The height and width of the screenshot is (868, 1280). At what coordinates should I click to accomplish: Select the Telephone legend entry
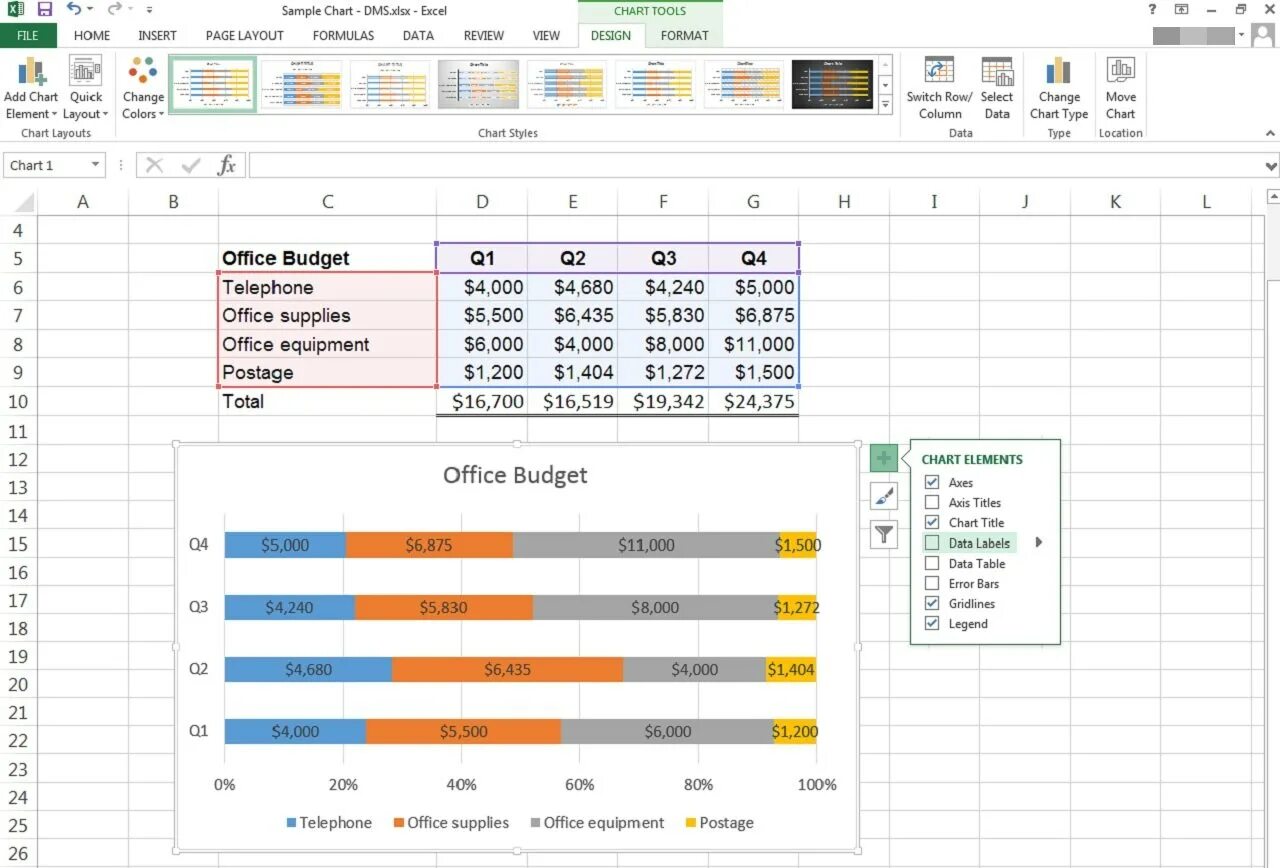coord(329,823)
